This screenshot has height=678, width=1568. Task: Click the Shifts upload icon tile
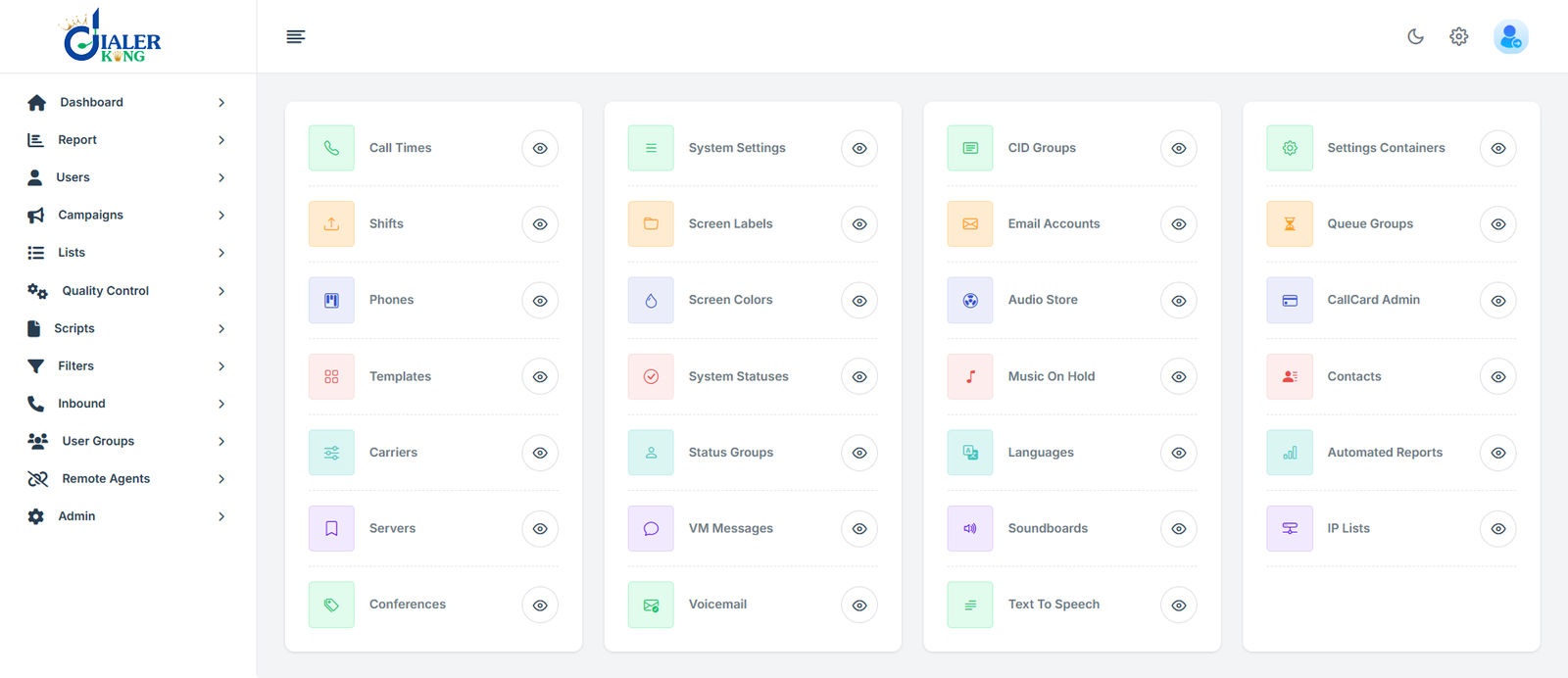pos(331,224)
